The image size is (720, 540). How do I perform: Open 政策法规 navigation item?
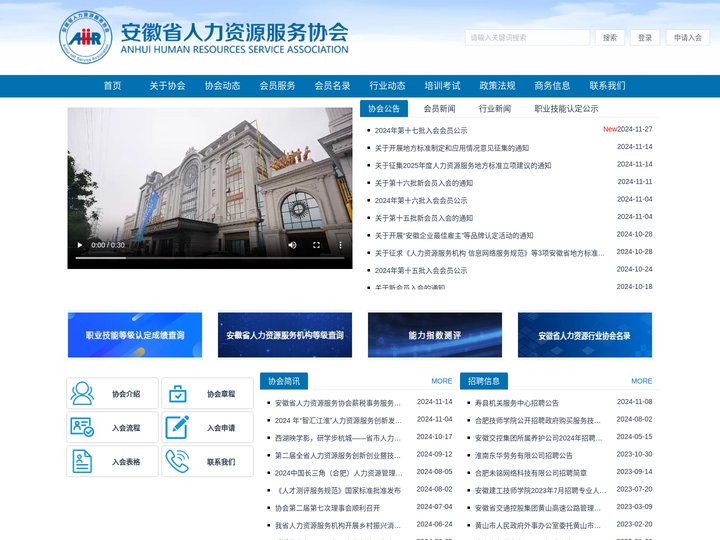[497, 86]
